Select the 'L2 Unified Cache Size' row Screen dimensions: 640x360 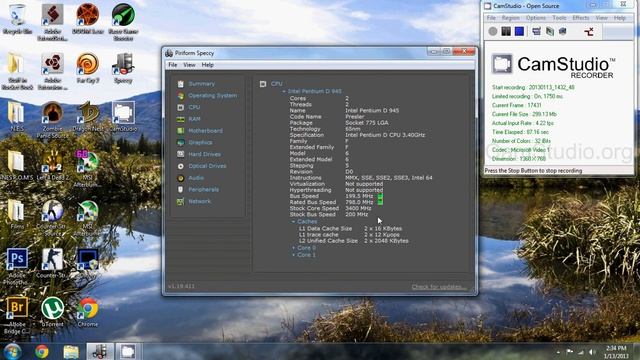point(353,241)
